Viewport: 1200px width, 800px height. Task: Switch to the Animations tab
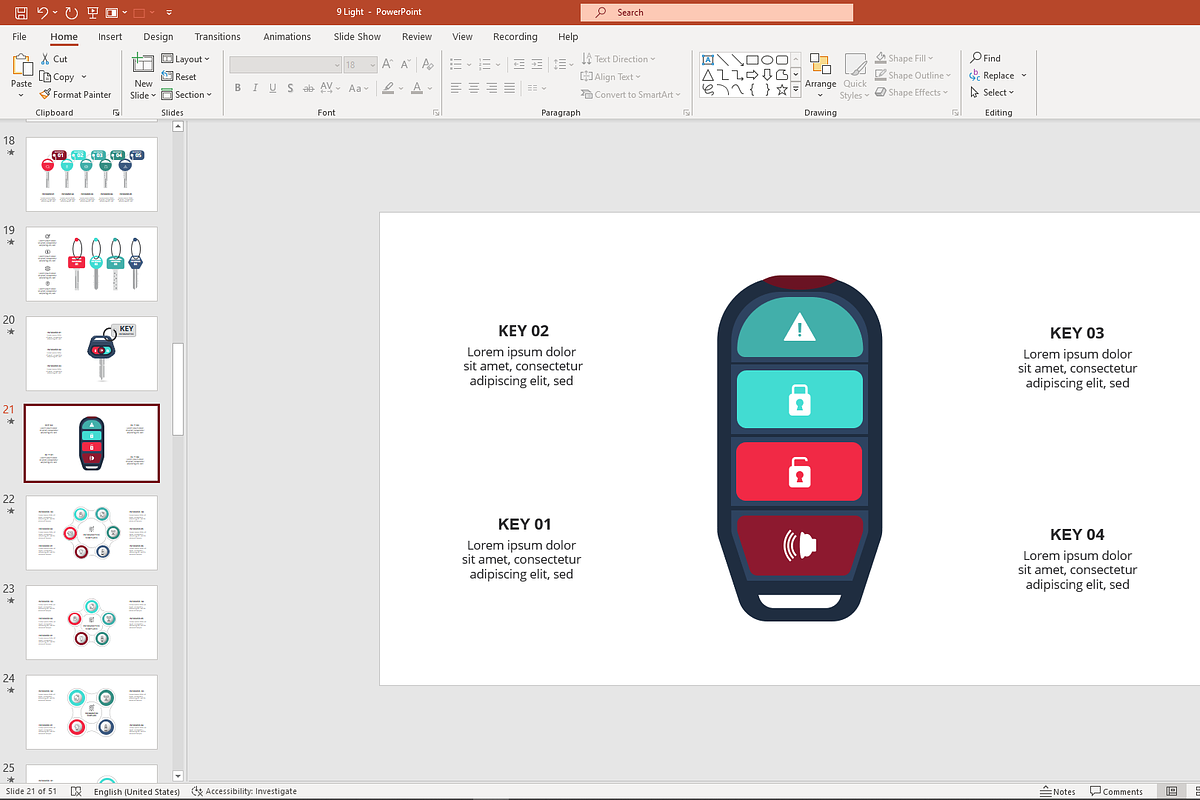click(x=287, y=37)
